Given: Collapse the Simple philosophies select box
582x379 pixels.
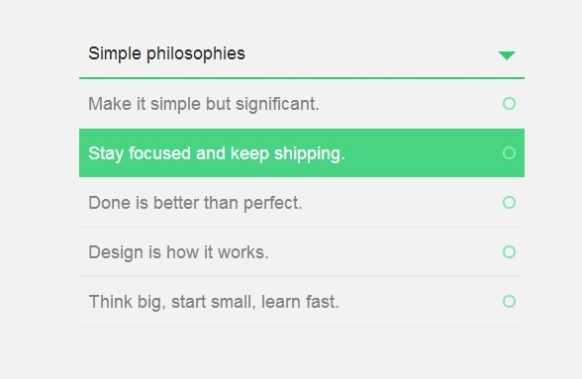Looking at the screenshot, I should pyautogui.click(x=302, y=54).
